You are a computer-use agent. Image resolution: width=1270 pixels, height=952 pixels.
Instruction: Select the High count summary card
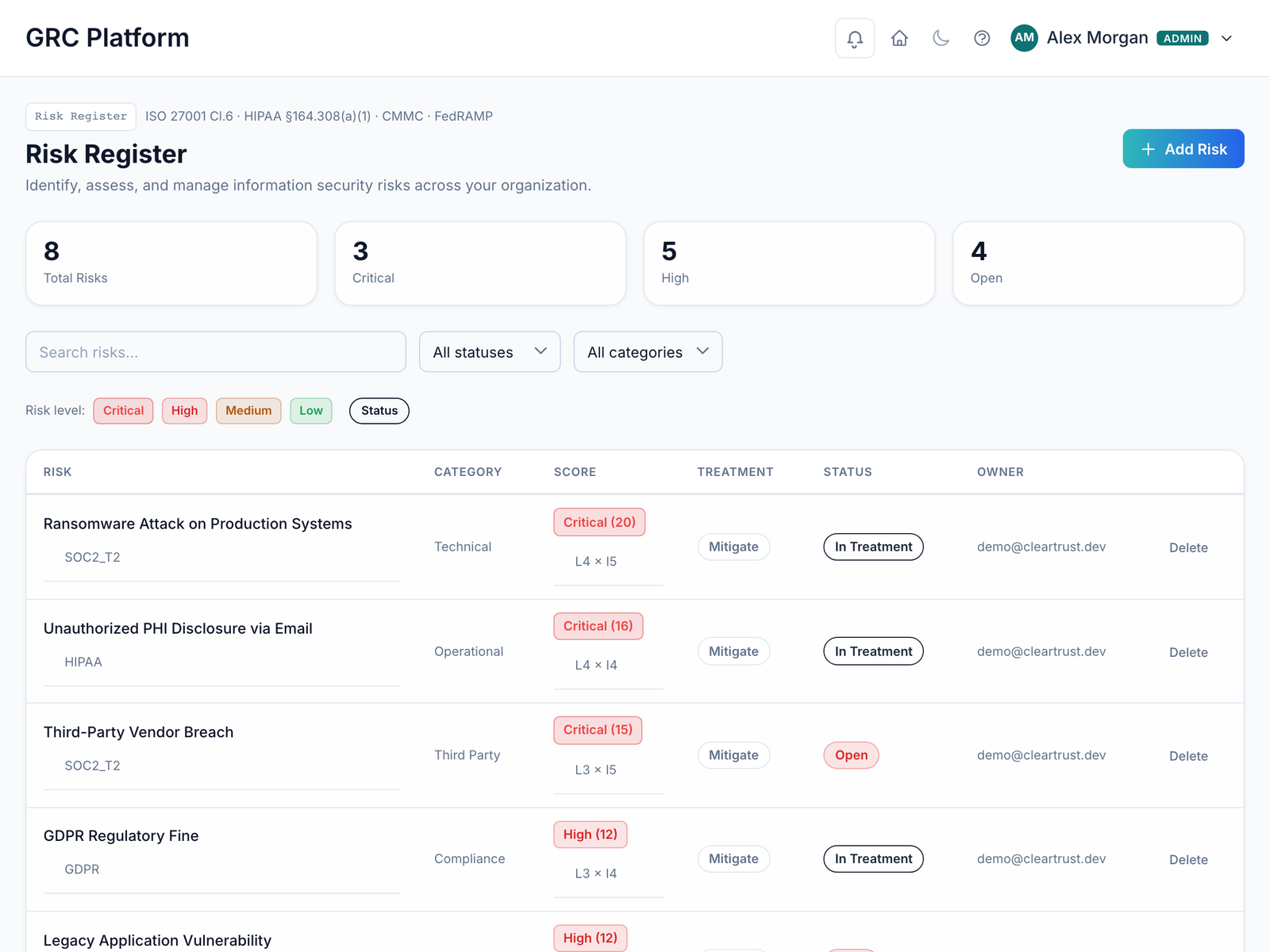point(789,263)
